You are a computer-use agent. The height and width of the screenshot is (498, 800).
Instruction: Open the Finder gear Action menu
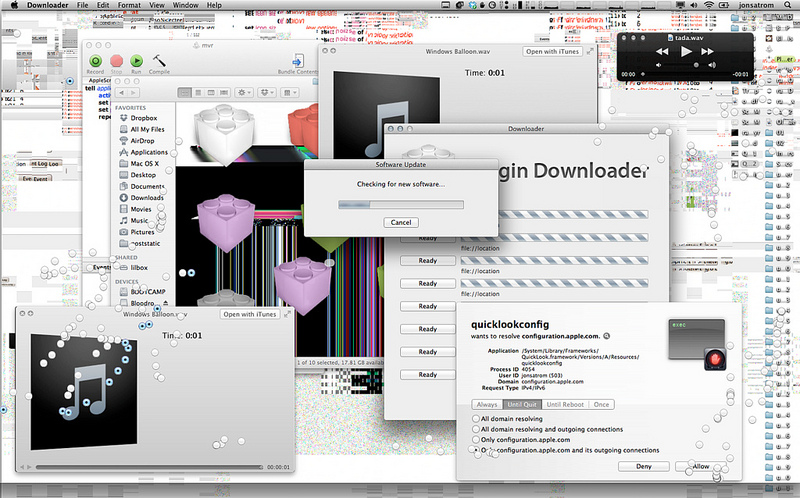point(243,93)
